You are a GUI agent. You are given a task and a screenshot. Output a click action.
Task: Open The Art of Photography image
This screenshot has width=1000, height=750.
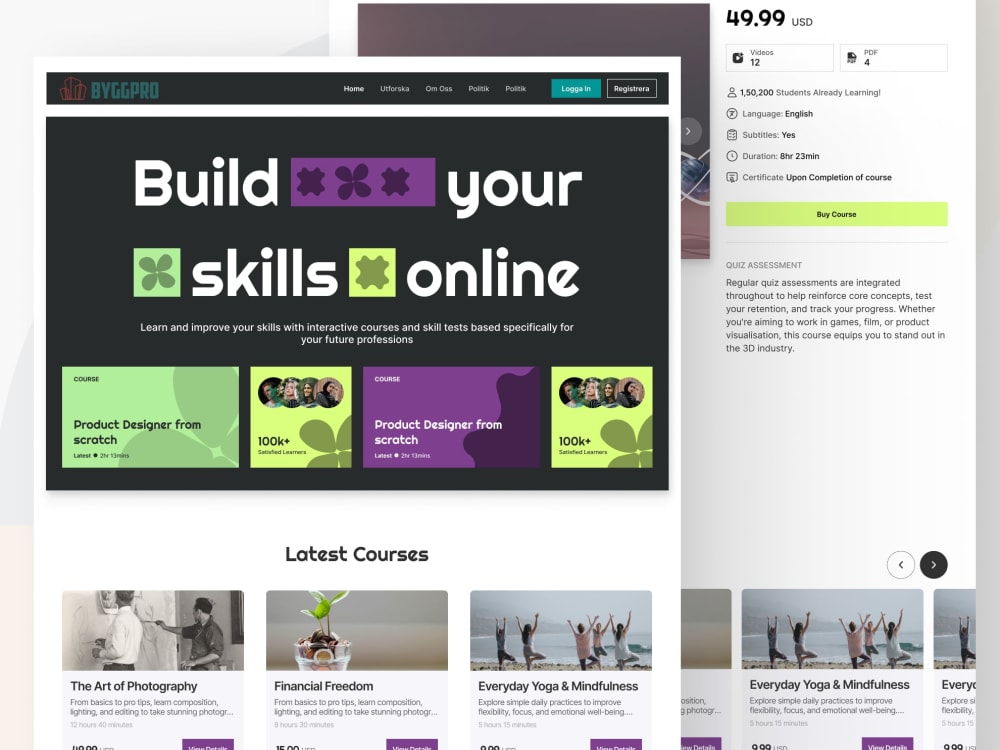coord(153,630)
